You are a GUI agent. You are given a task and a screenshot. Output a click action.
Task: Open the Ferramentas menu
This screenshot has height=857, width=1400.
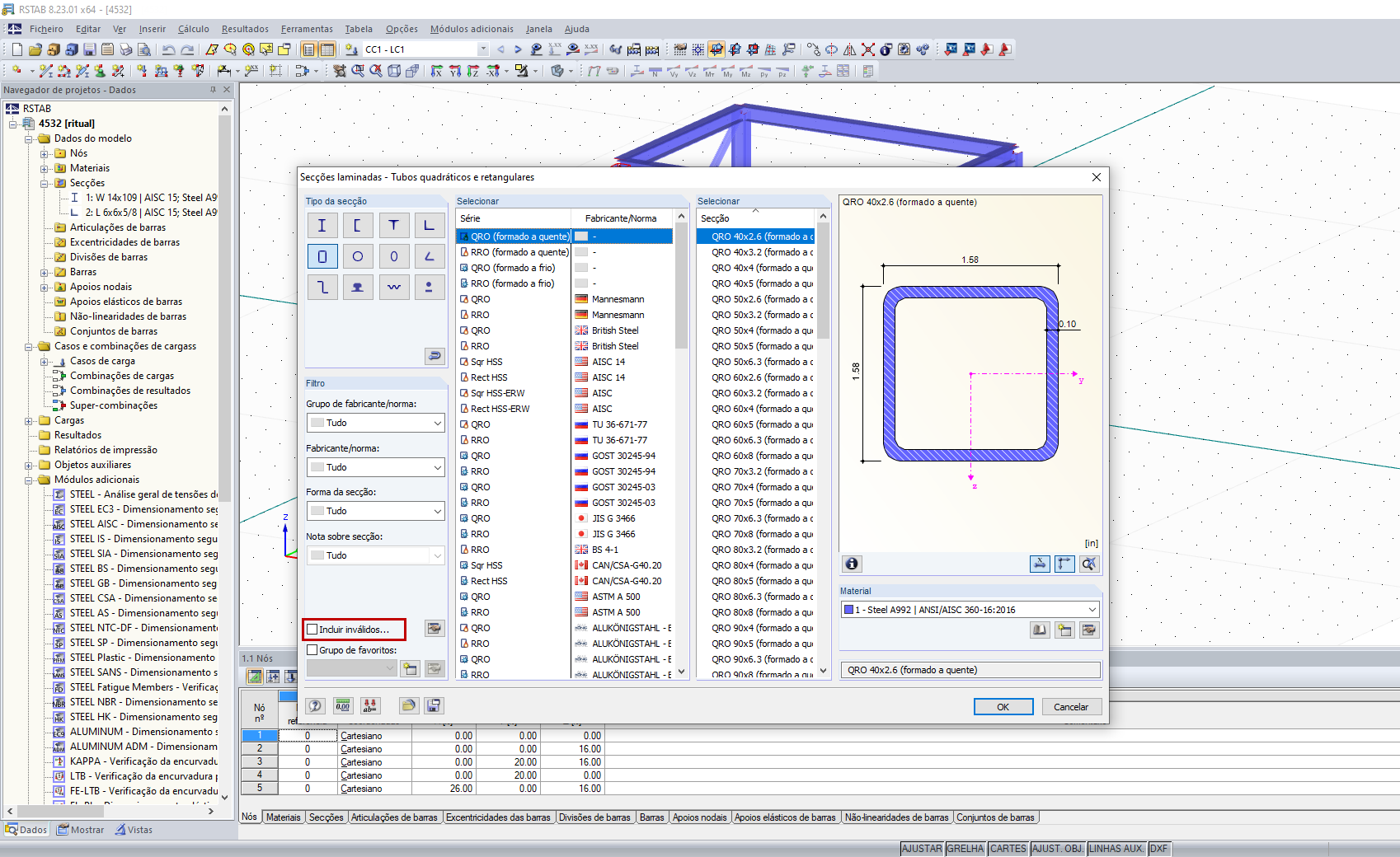[307, 29]
